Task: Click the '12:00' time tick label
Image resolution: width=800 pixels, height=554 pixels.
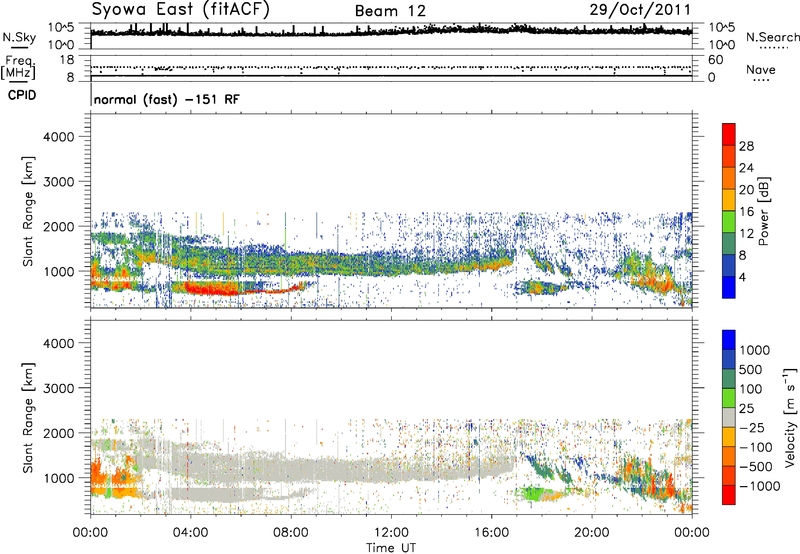Action: point(391,533)
